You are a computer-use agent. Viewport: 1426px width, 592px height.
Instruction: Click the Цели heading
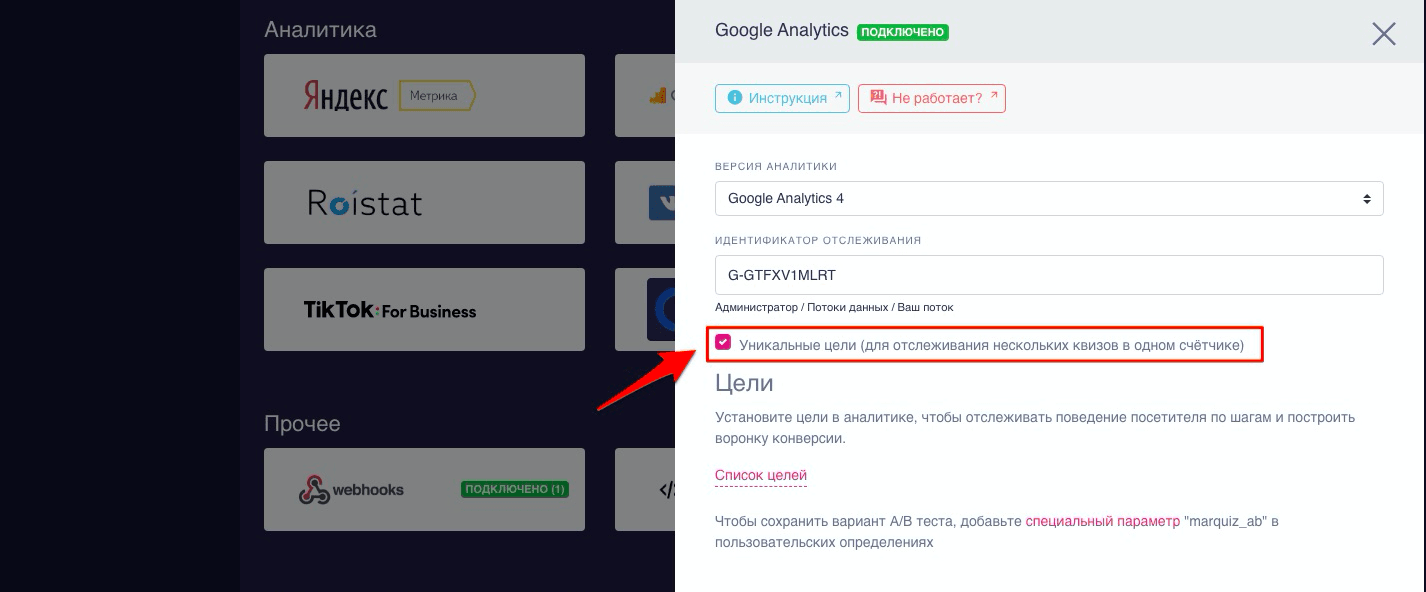pyautogui.click(x=744, y=383)
